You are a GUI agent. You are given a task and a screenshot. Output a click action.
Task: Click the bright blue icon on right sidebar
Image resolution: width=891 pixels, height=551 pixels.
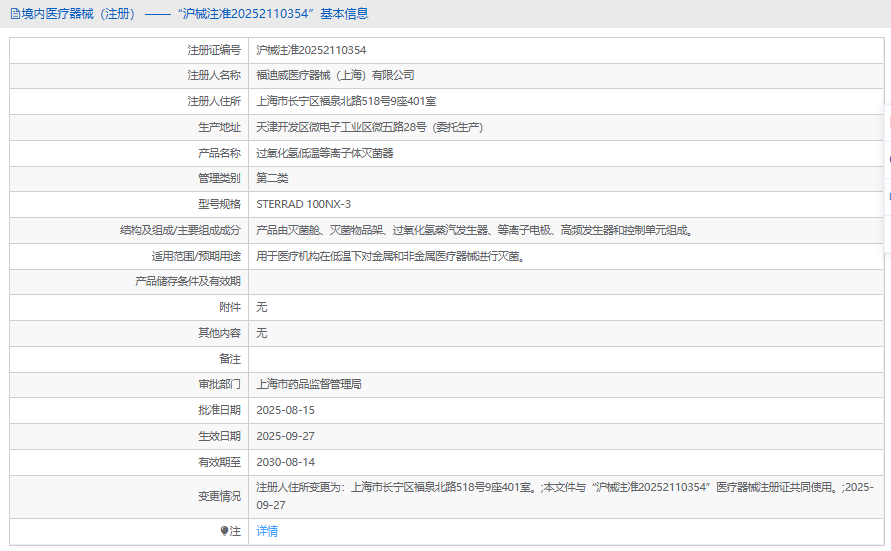click(888, 197)
